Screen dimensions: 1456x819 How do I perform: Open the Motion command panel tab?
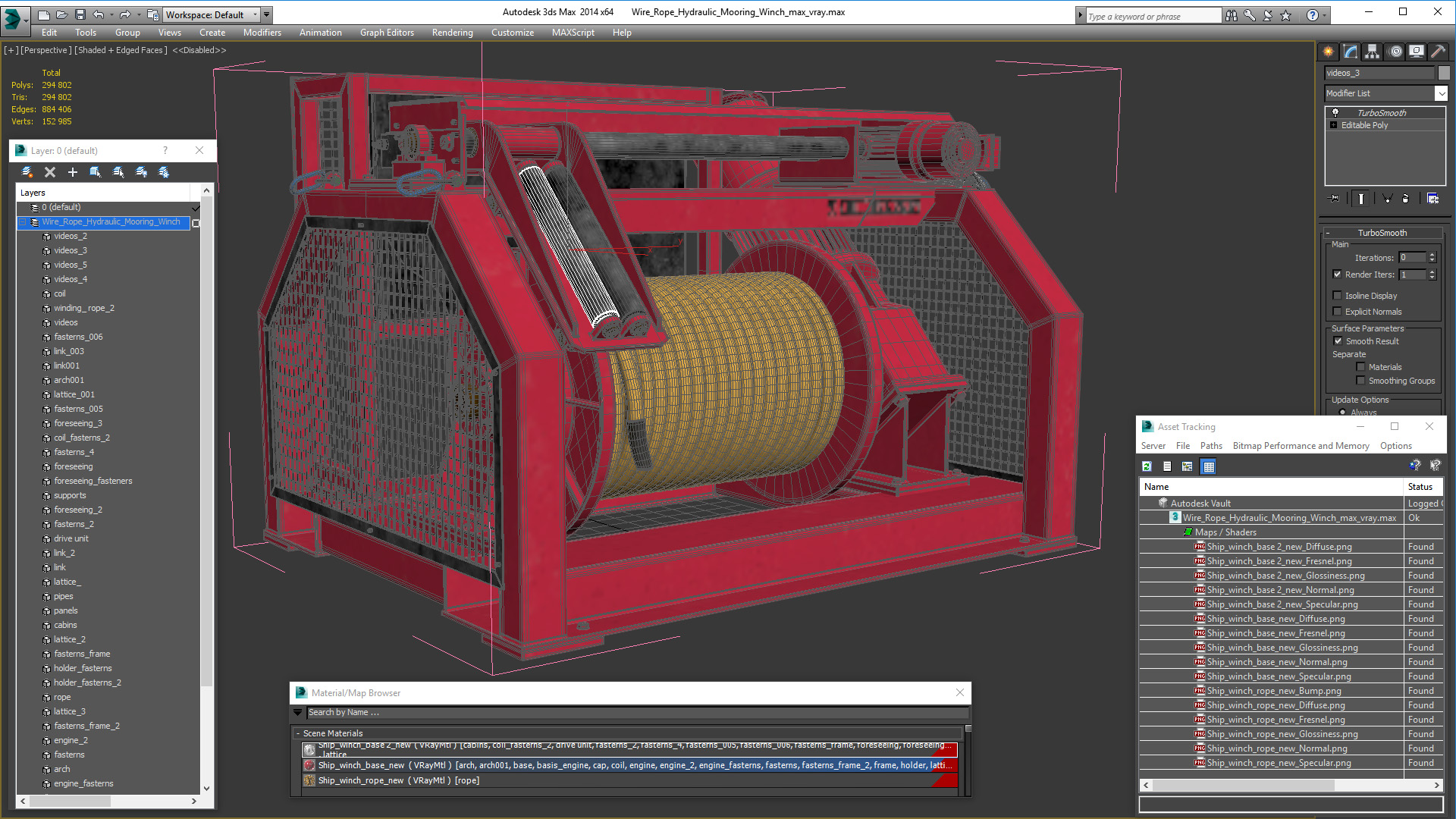[x=1395, y=52]
